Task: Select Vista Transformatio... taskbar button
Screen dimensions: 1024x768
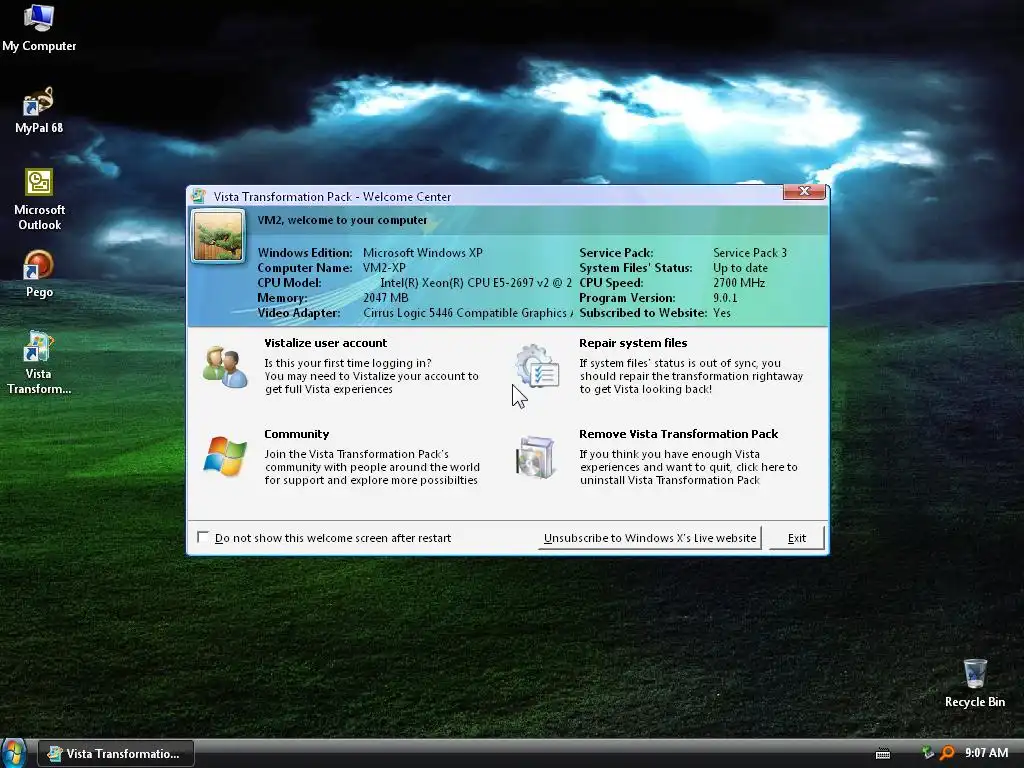Action: click(116, 753)
